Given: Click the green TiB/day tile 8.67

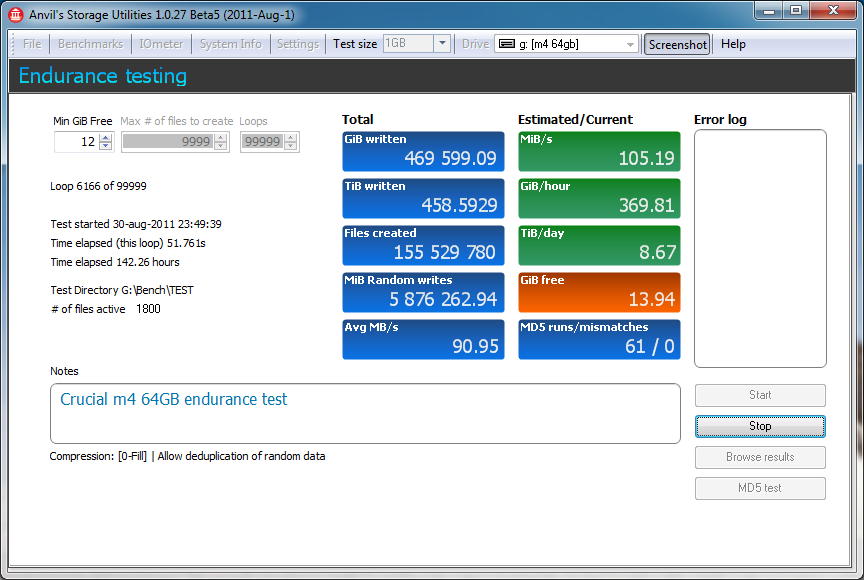Looking at the screenshot, I should 600,246.
